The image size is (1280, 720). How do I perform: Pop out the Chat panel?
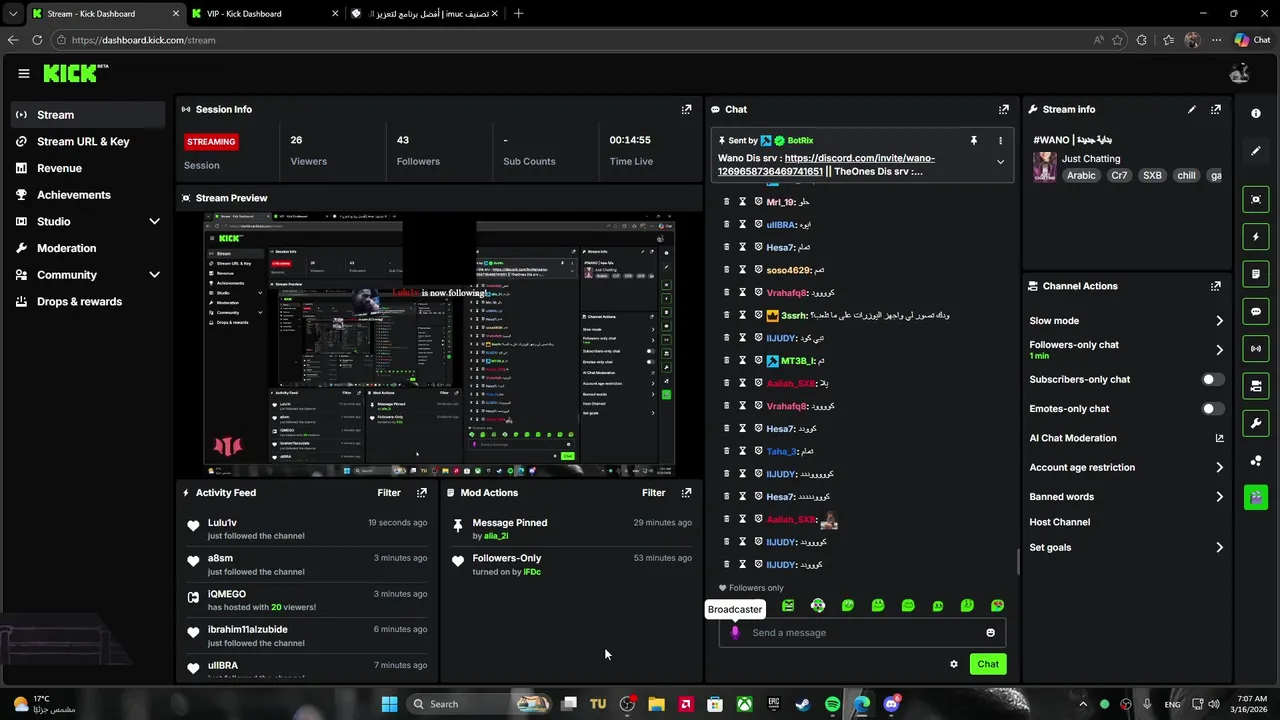(x=1004, y=109)
